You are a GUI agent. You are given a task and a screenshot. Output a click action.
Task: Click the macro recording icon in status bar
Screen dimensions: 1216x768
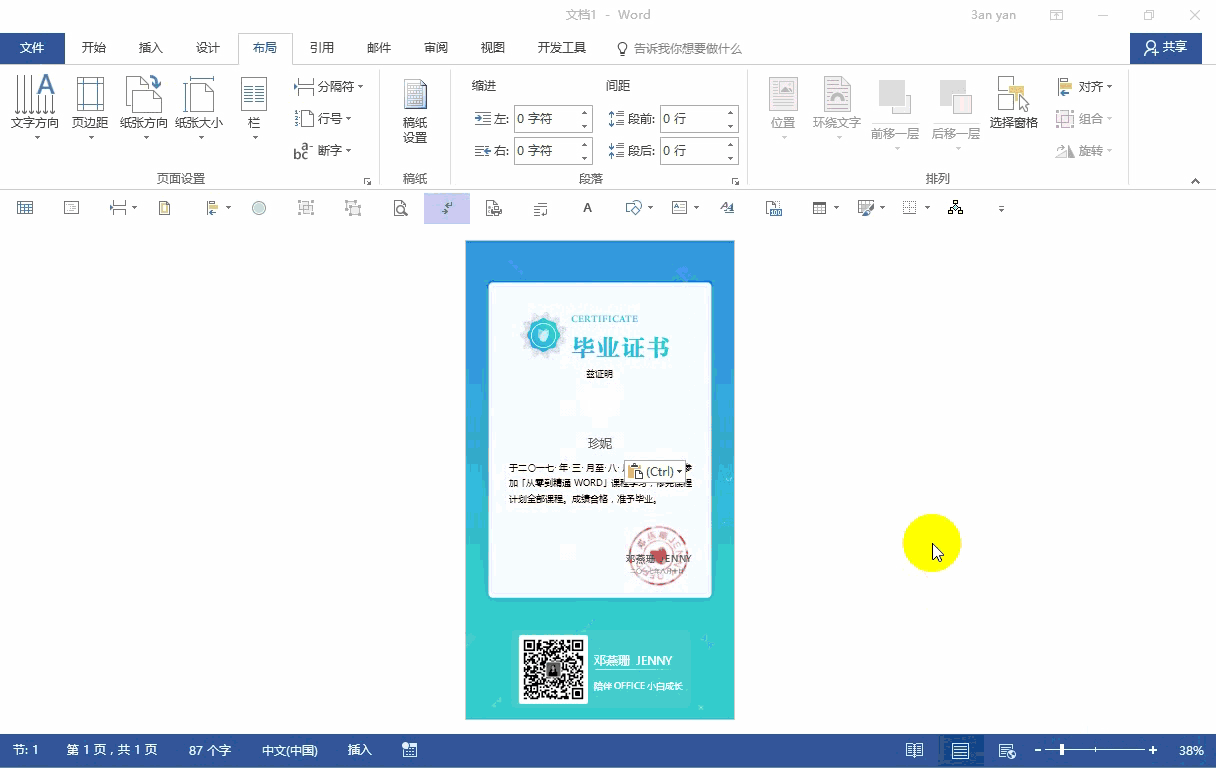click(409, 750)
